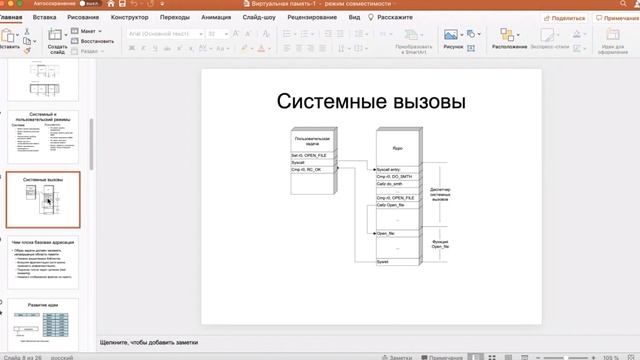Screen dimensions: 640x360
Task: Click the Copy icon
Action: point(27,41)
